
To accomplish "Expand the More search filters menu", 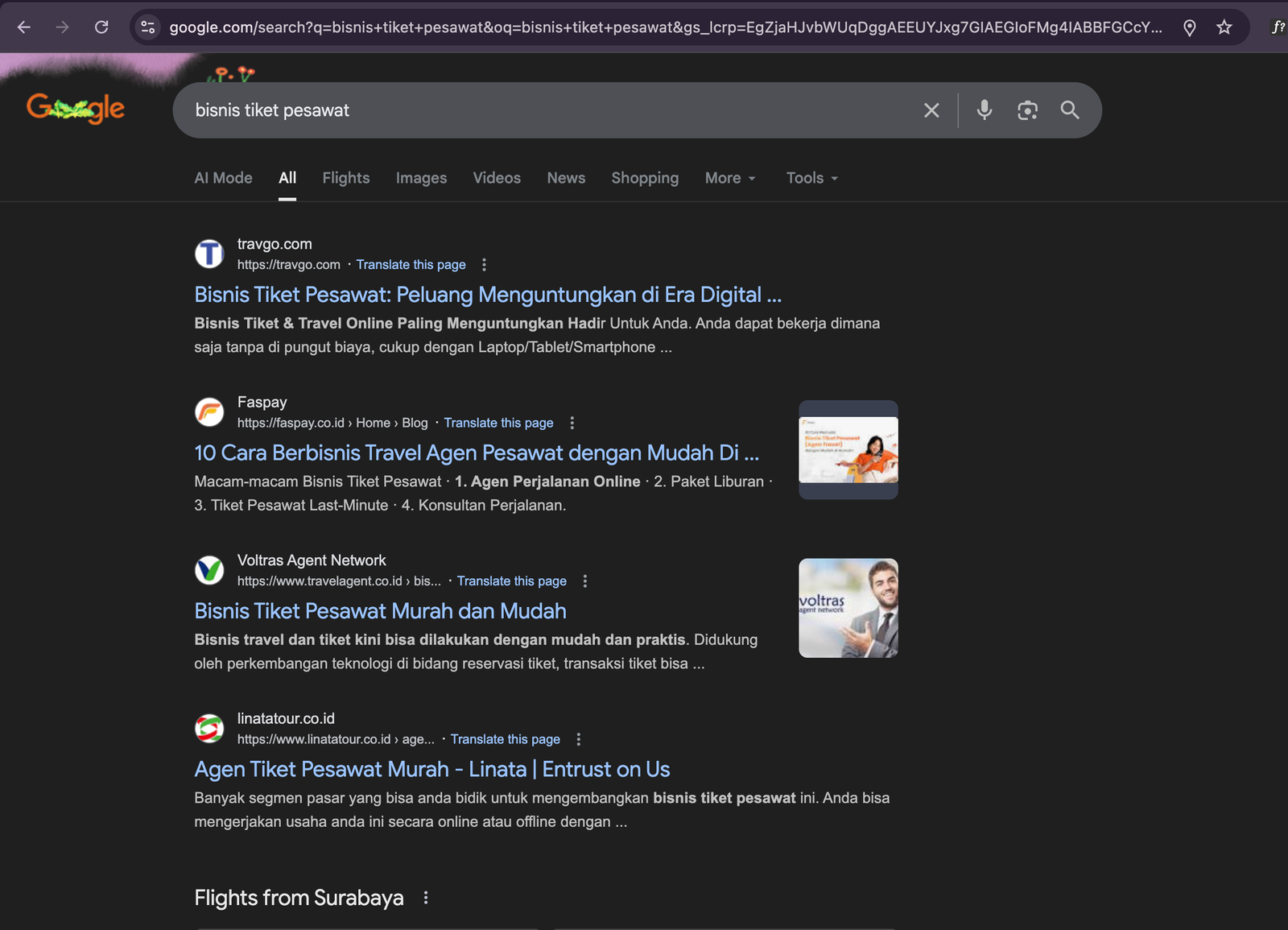I will (730, 178).
